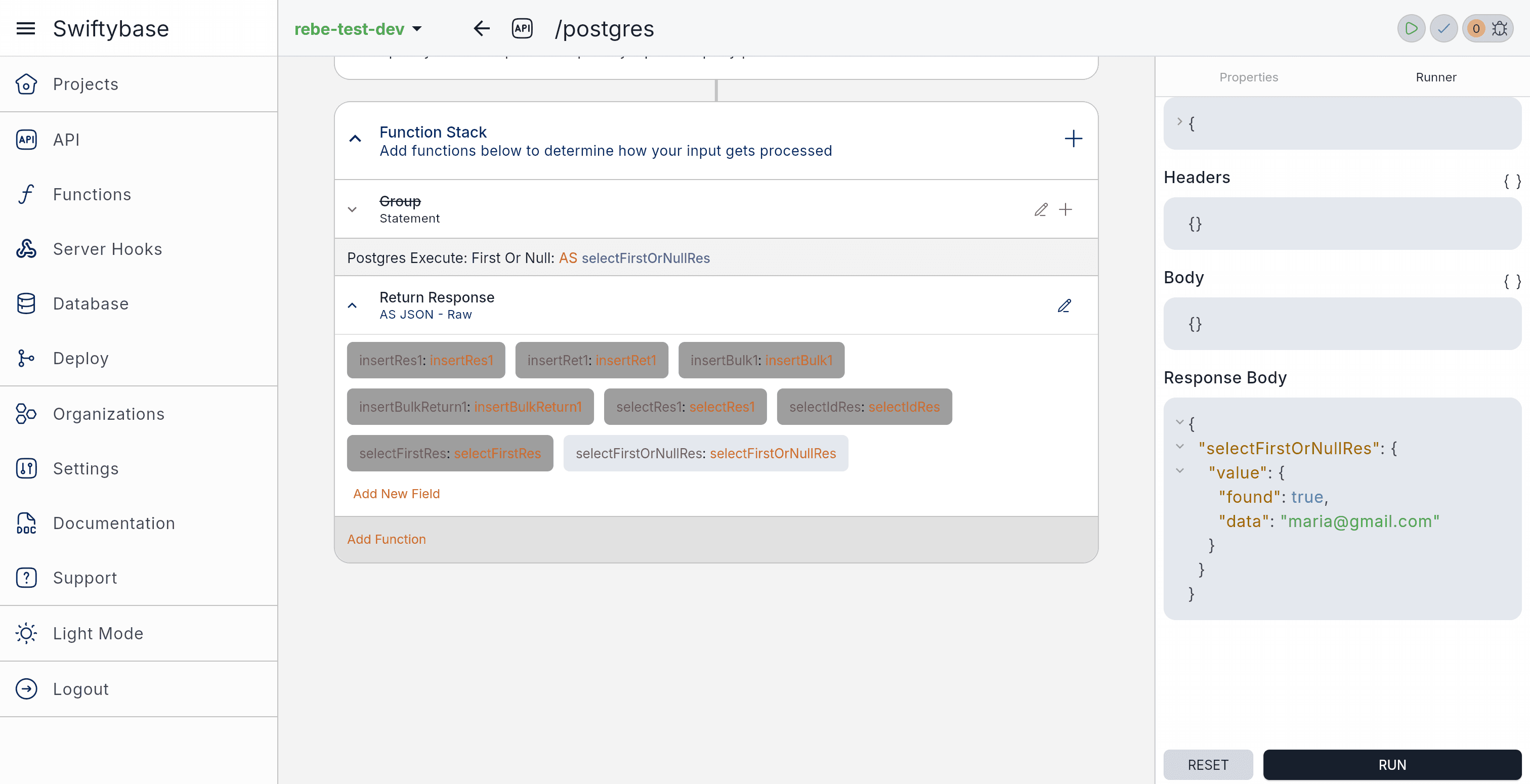Open the hamburger menu icon
The height and width of the screenshot is (784, 1530).
point(25,28)
